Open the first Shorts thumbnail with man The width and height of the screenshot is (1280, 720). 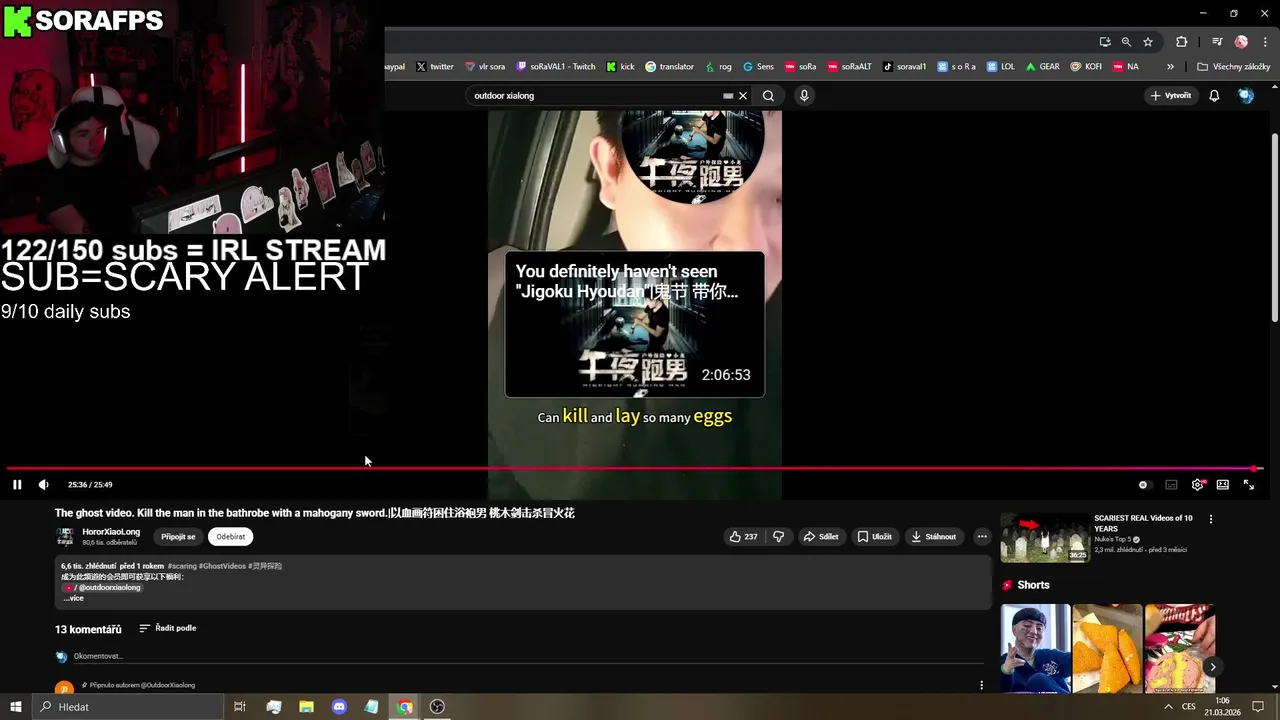(x=1035, y=649)
